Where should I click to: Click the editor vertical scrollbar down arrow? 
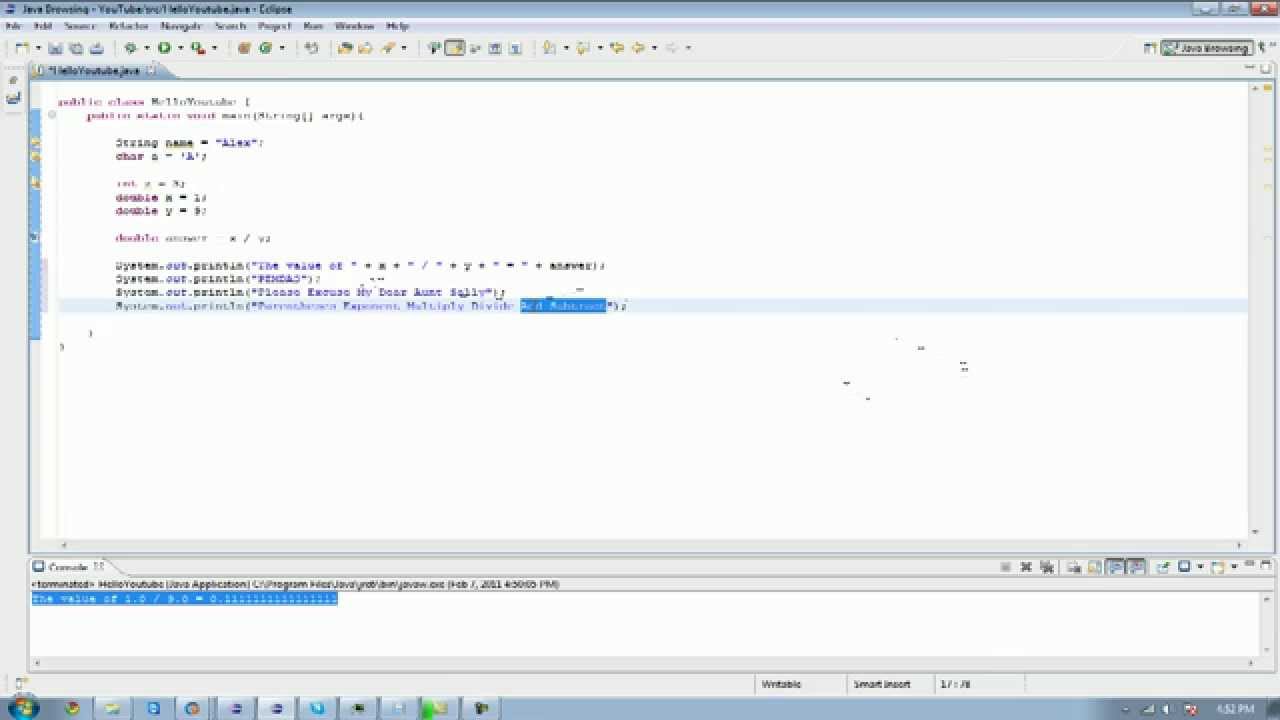click(x=1254, y=533)
